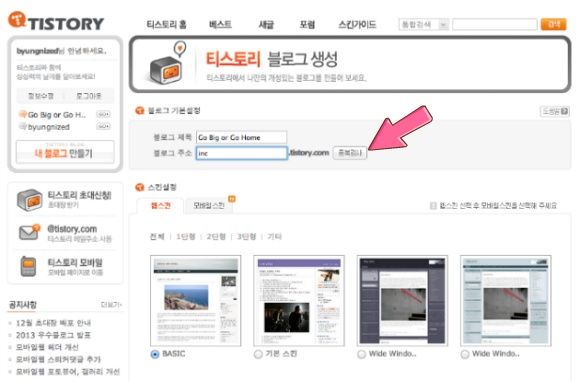Open the 포럼 menu item

coord(307,25)
